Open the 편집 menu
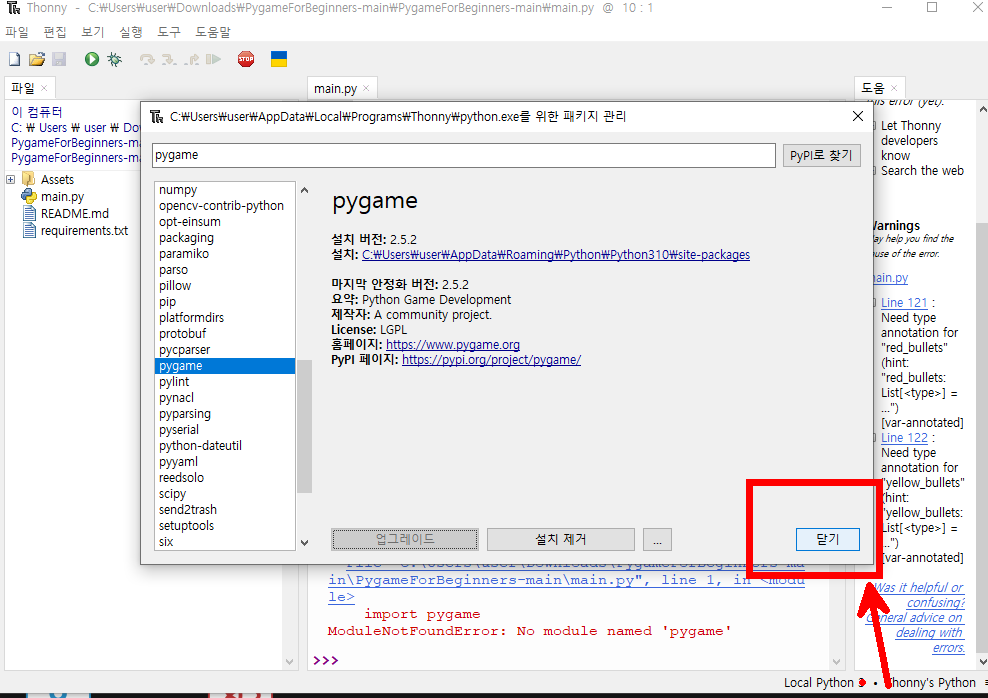 tap(55, 32)
